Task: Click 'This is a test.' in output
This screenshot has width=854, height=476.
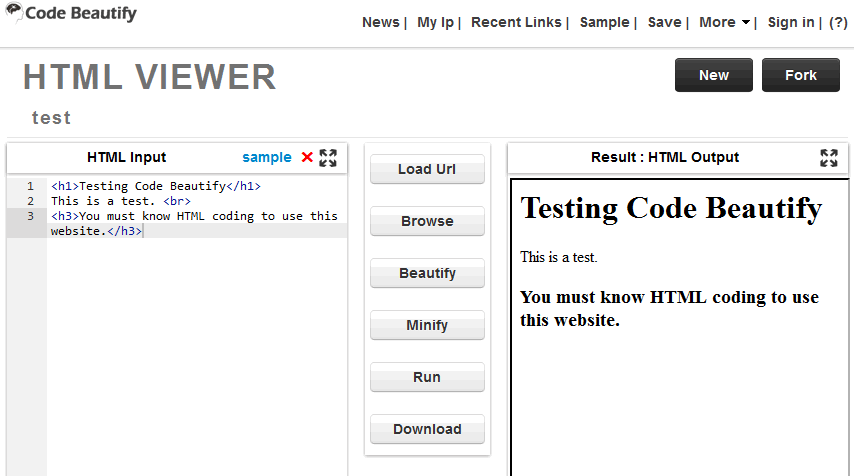Action: 559,257
